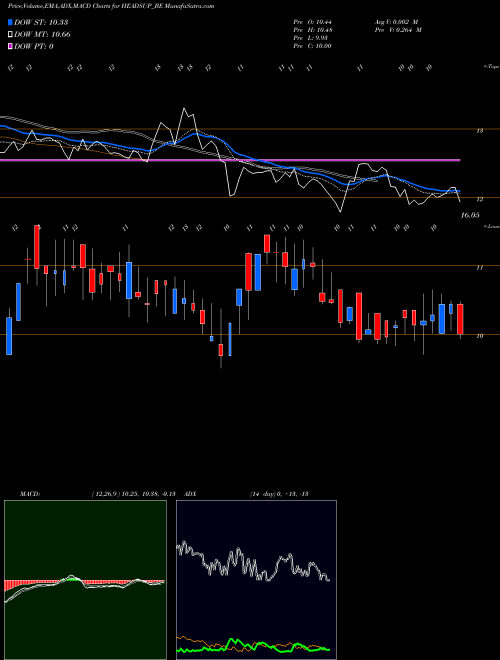Click the 'ADX' panel label
The width and height of the screenshot is (500, 660).
pyautogui.click(x=190, y=494)
